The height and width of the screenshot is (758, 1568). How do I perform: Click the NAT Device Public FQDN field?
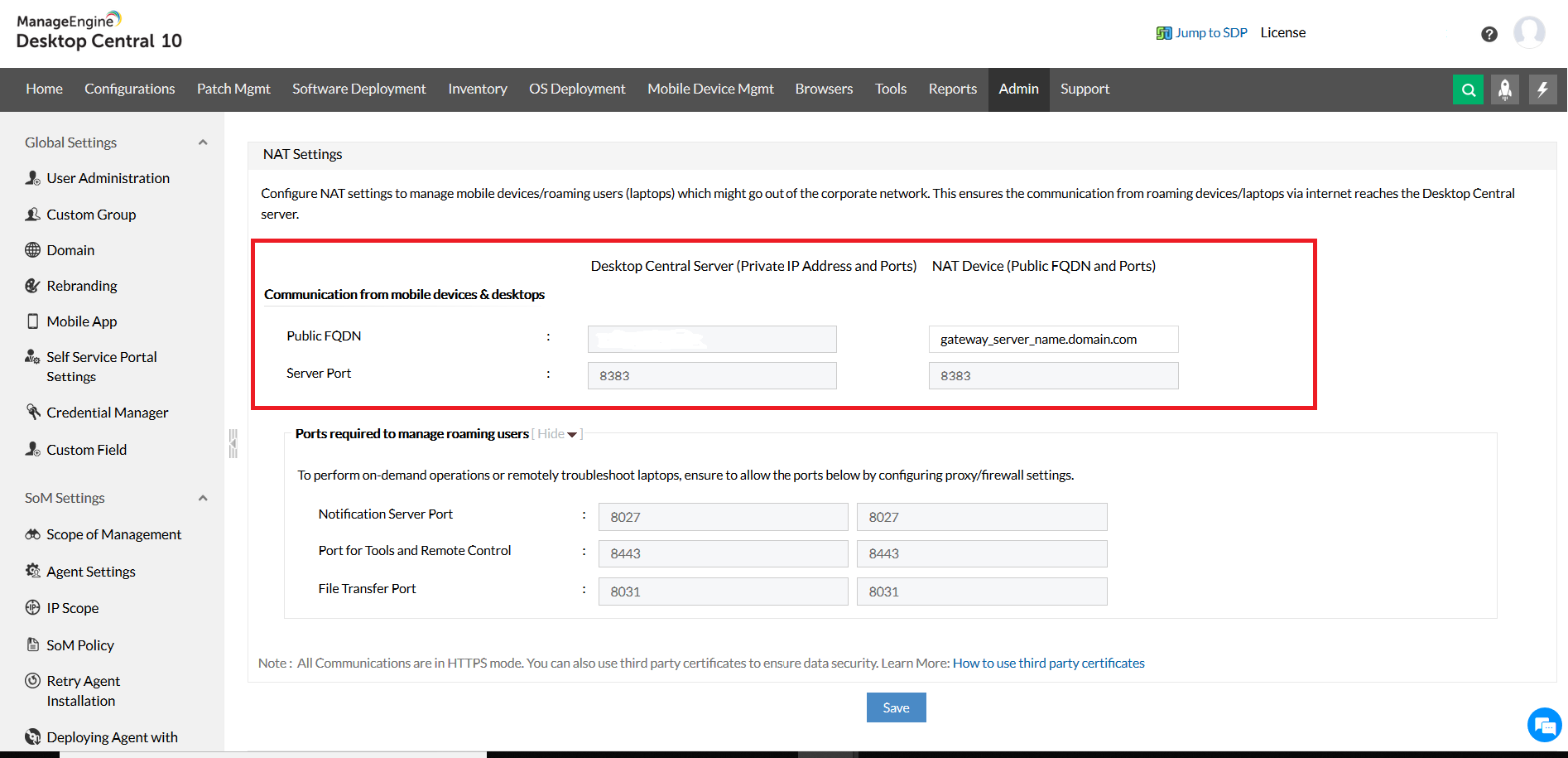[1053, 339]
